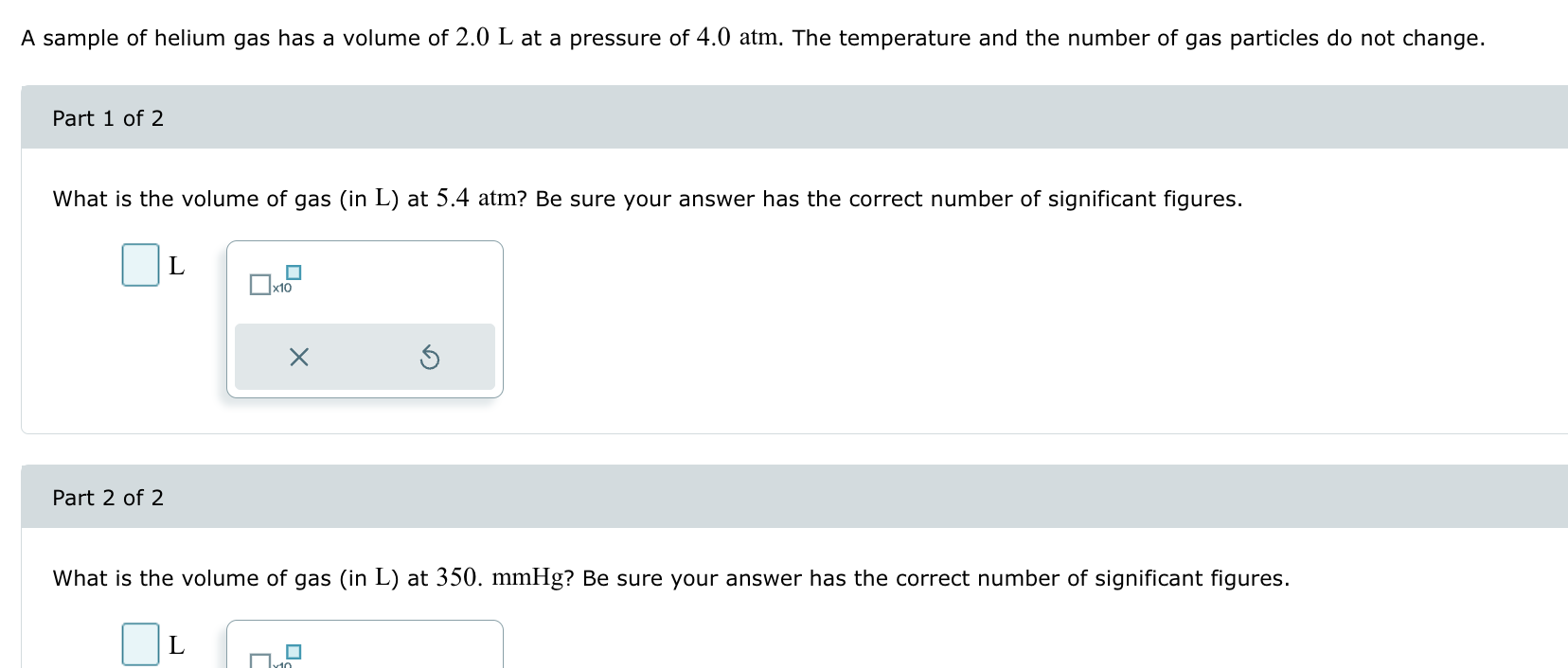Click inside the Part 1 volume answer box
This screenshot has width=1568, height=668.
point(138,266)
